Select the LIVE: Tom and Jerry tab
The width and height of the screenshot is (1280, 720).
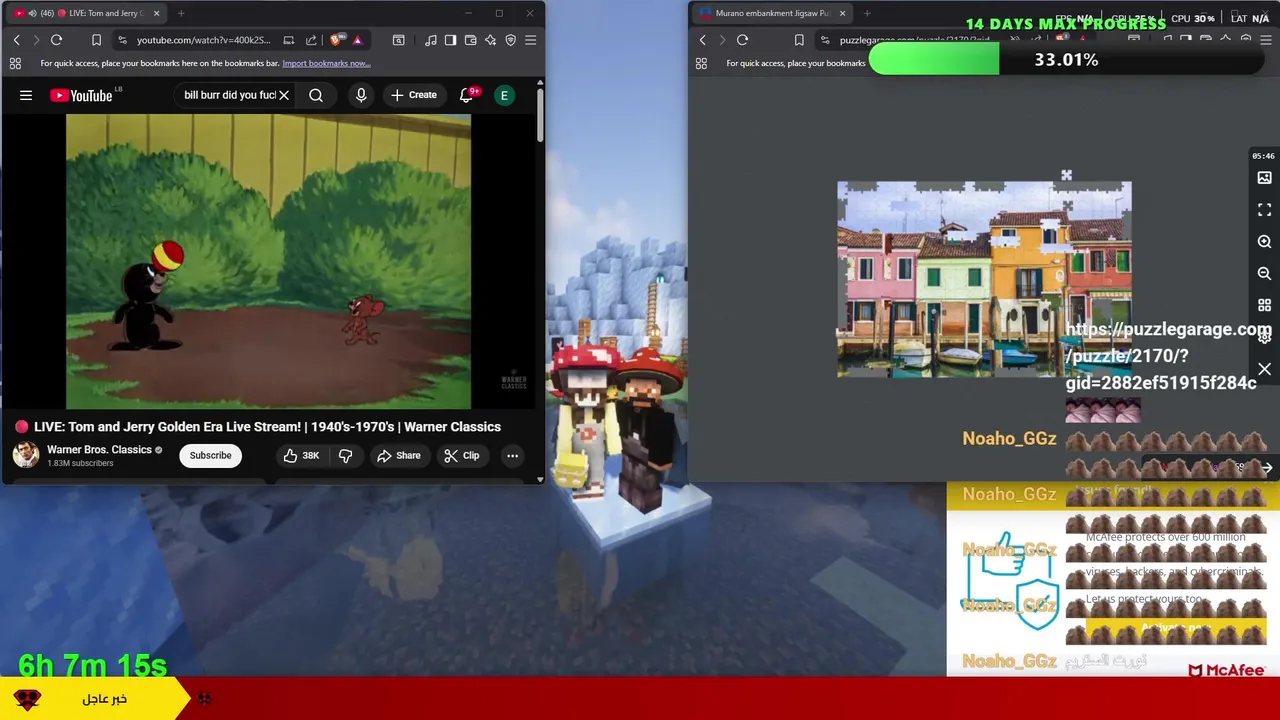click(x=85, y=13)
